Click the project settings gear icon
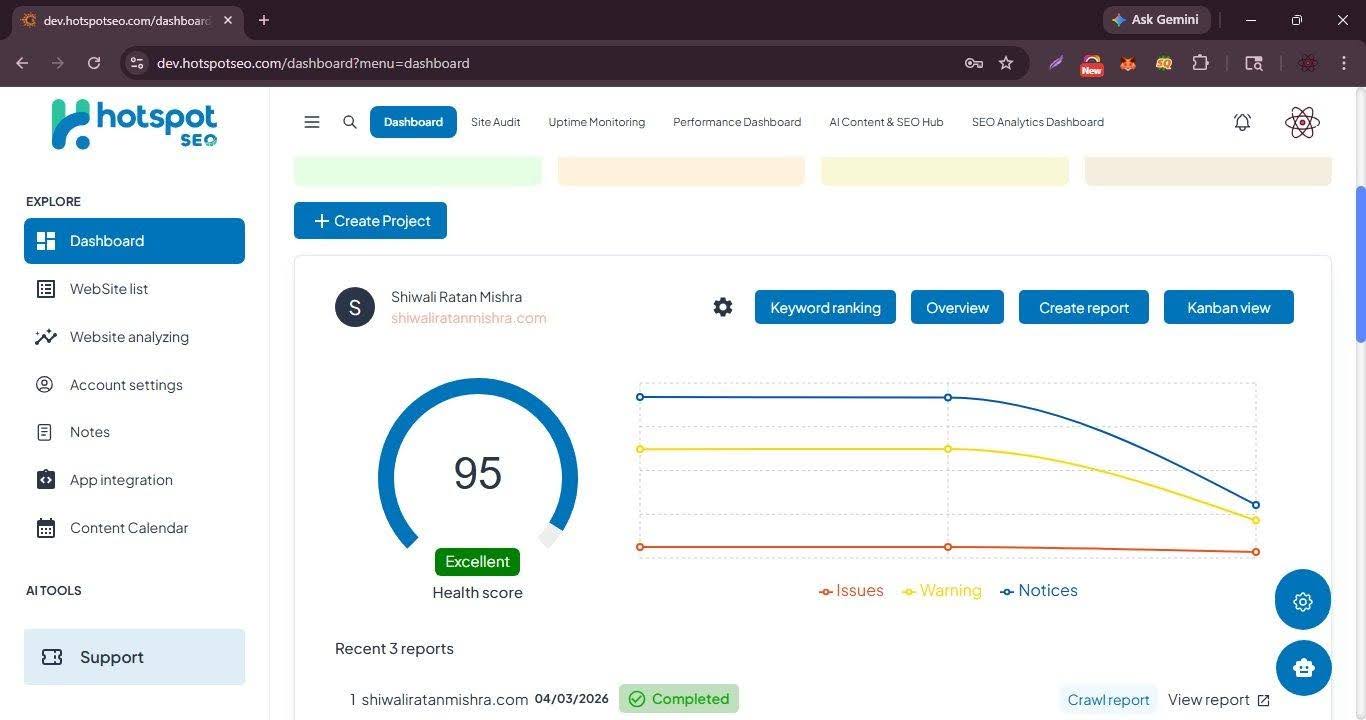The width and height of the screenshot is (1366, 720). click(723, 307)
